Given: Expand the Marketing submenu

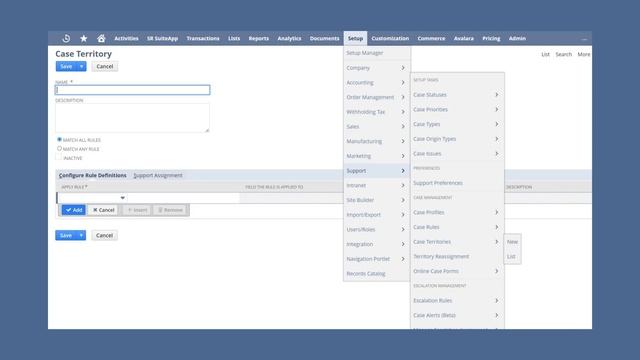Looking at the screenshot, I should (x=376, y=156).
